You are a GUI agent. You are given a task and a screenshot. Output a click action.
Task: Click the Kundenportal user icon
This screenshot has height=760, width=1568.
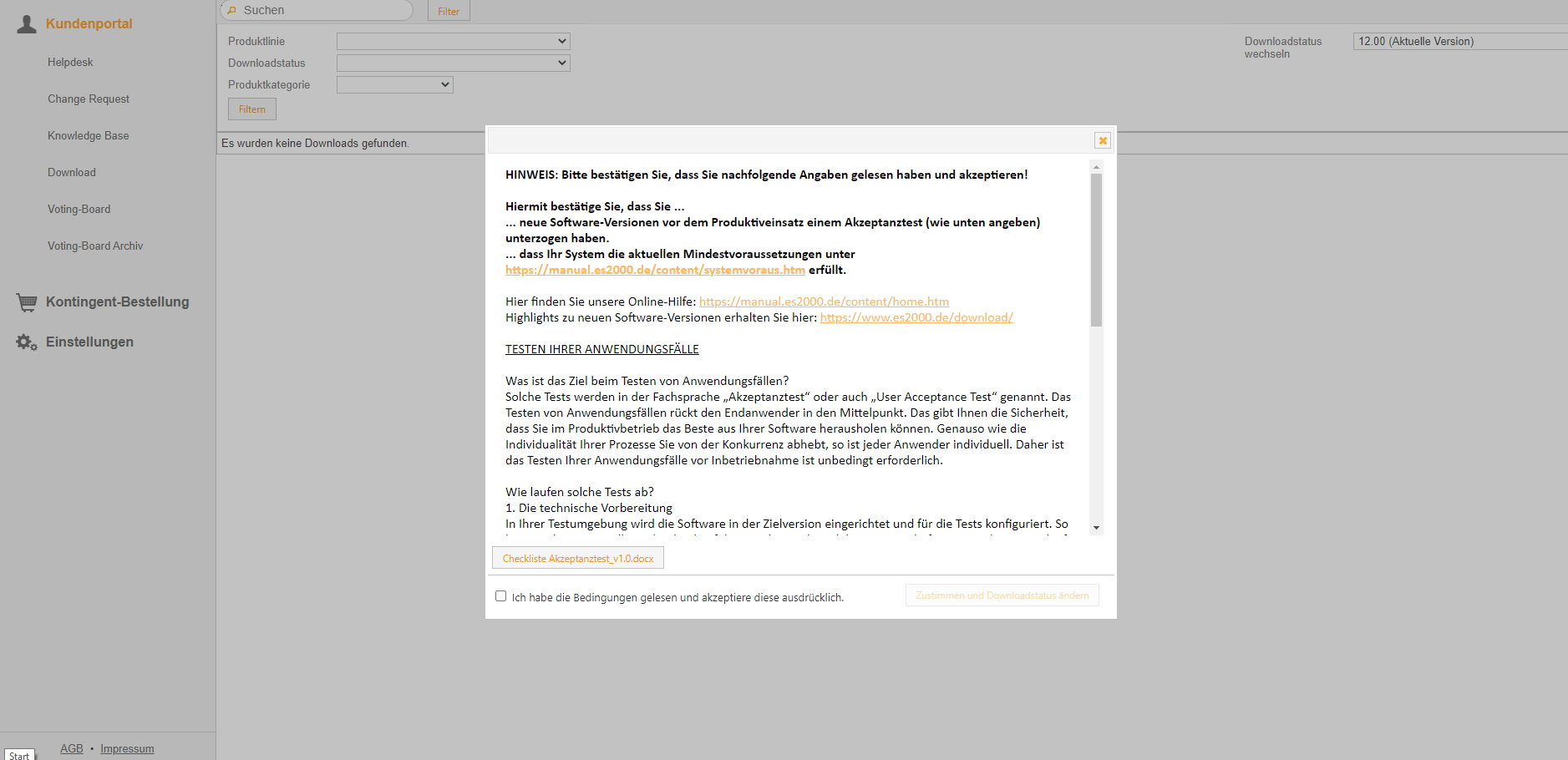pos(27,24)
